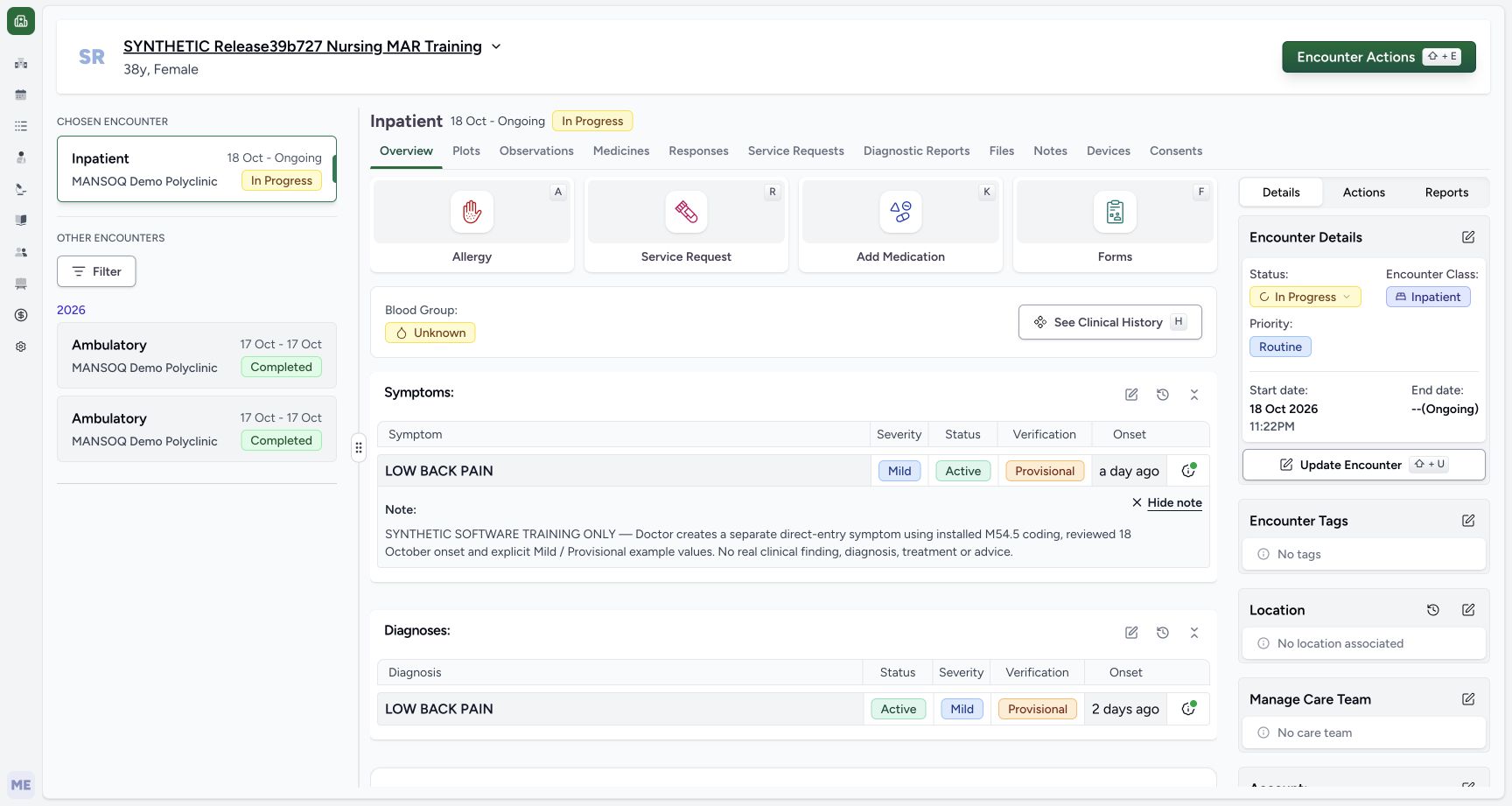The width and height of the screenshot is (1512, 806).
Task: Edit the Symptoms section
Action: click(1131, 395)
